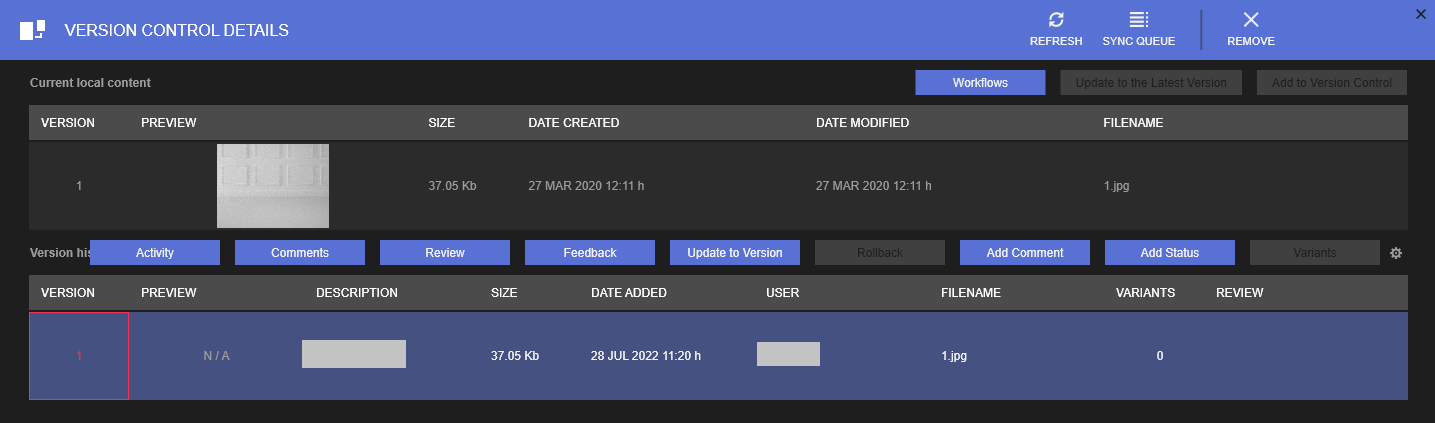Viewport: 1435px width, 423px height.
Task: Click REVIEW column header
Action: pyautogui.click(x=1240, y=293)
